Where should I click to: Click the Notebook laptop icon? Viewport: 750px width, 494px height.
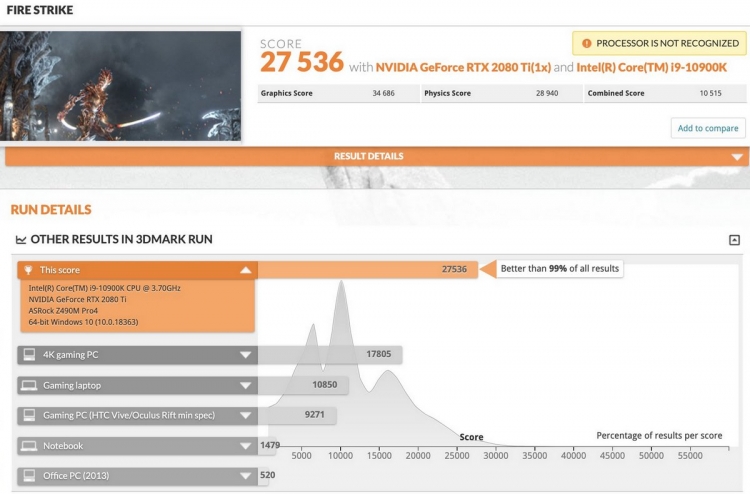click(x=29, y=446)
